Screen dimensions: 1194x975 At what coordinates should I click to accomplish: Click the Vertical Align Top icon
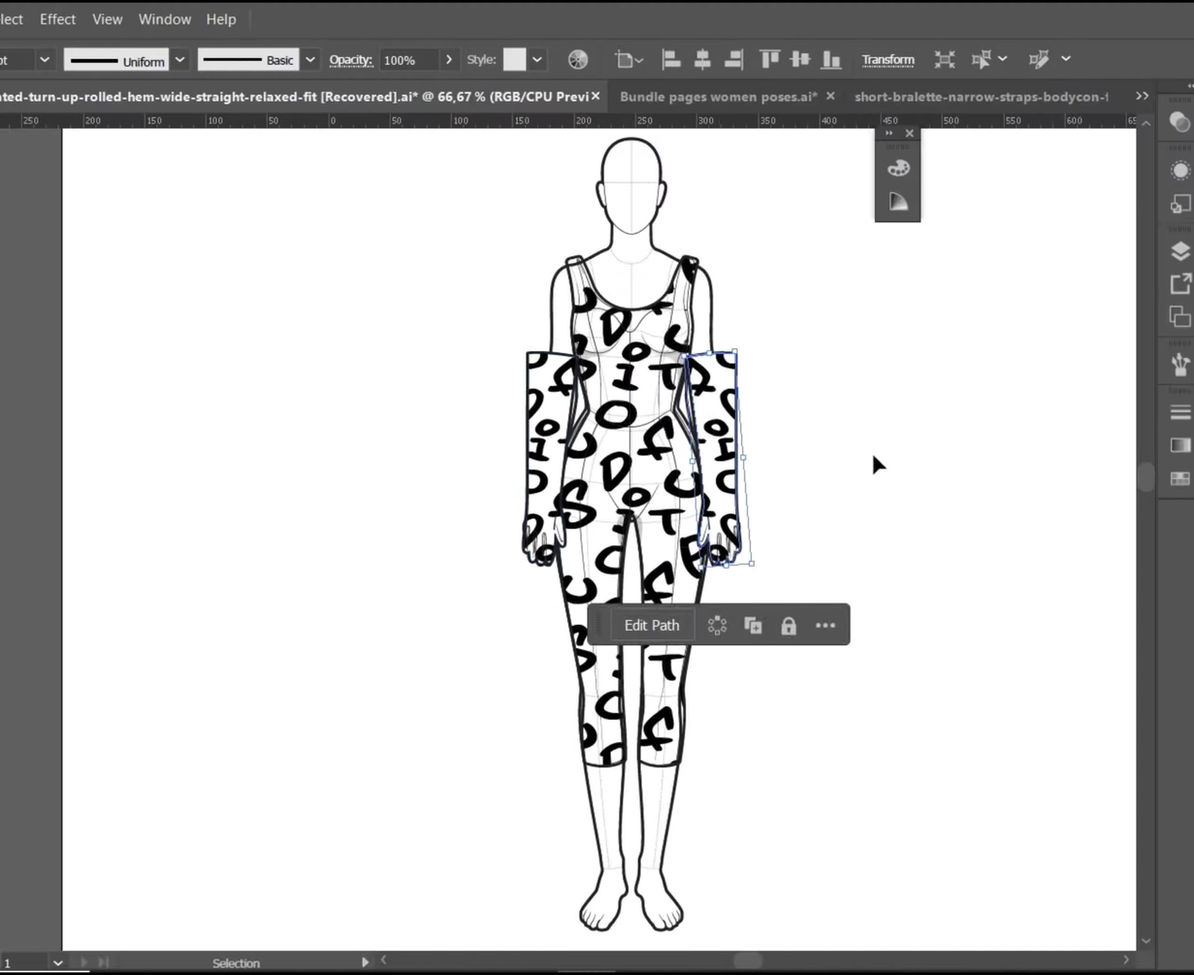pyautogui.click(x=769, y=59)
